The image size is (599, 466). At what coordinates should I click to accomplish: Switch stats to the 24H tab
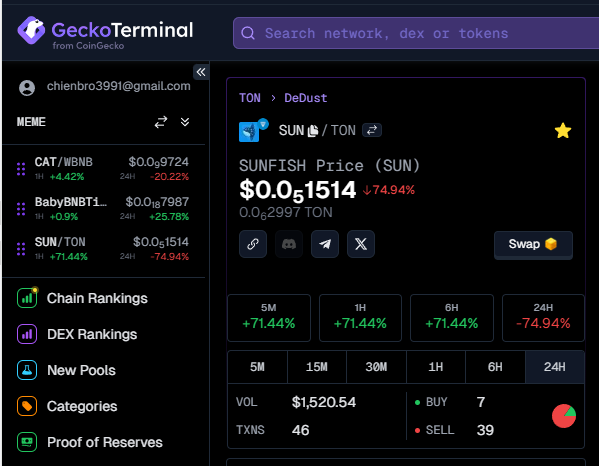555,367
